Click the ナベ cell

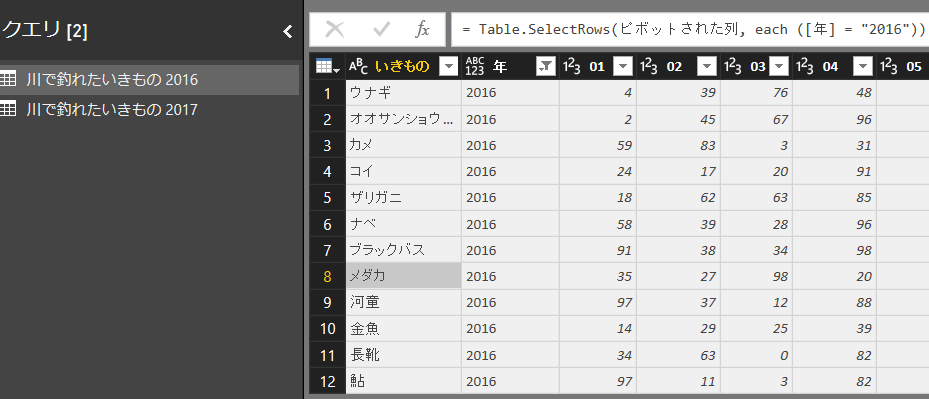pyautogui.click(x=403, y=224)
